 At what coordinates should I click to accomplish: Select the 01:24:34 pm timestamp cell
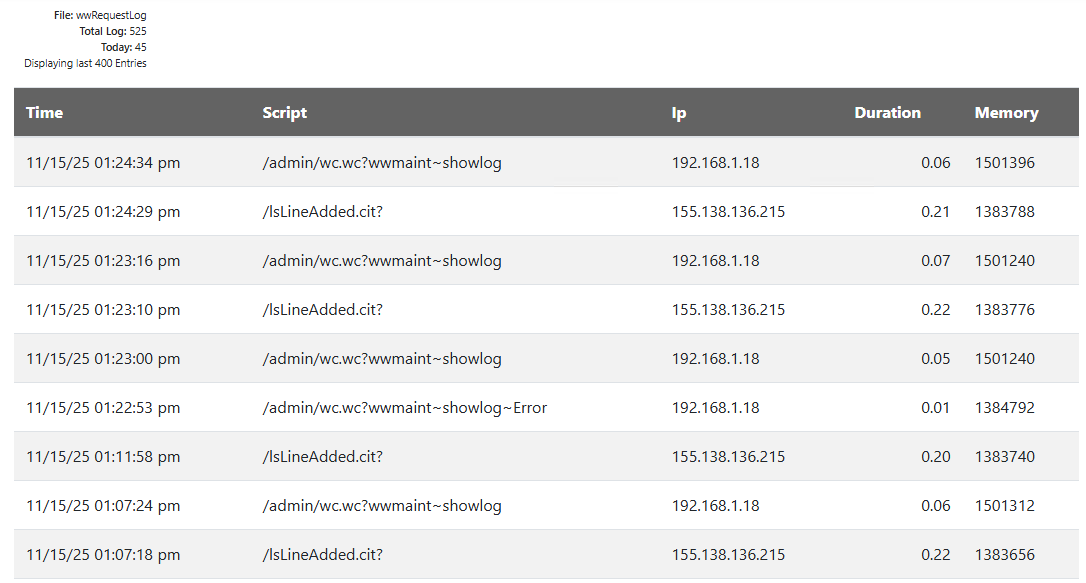coord(103,162)
